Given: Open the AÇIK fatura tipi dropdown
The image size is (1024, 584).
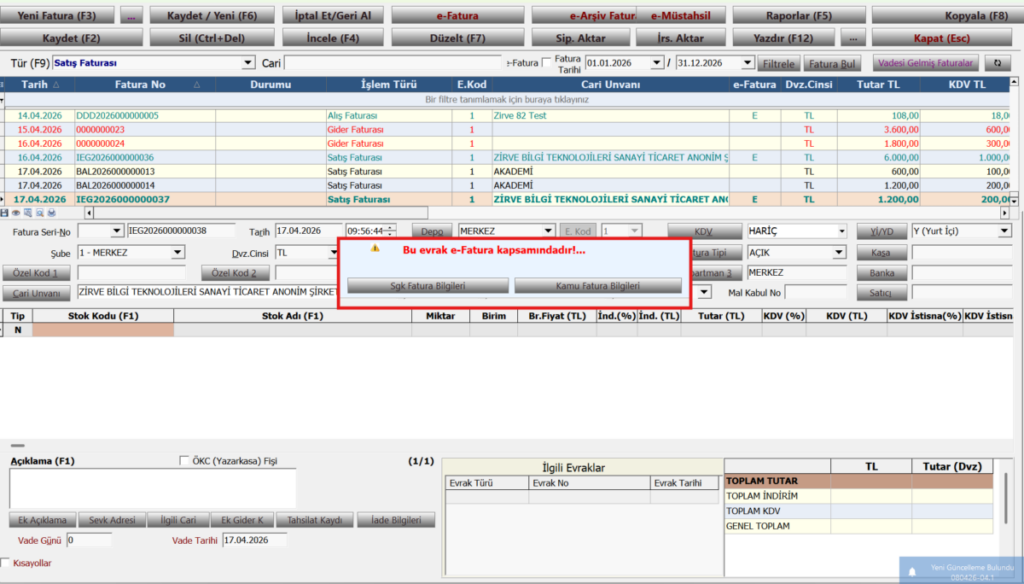Looking at the screenshot, I should [839, 252].
